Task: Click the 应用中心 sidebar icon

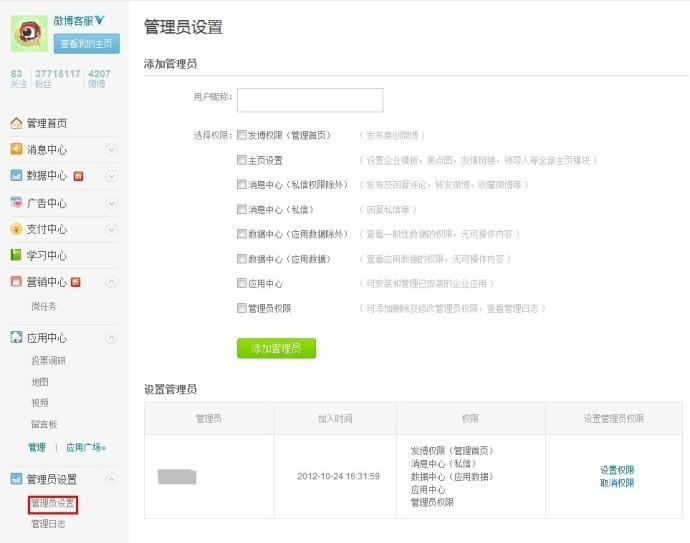Action: pyautogui.click(x=16, y=338)
